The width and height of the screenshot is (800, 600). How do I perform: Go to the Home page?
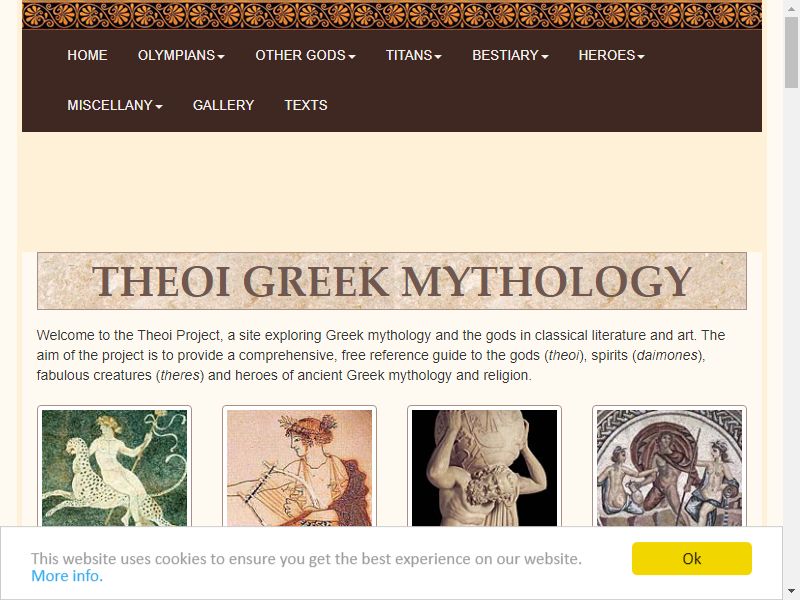pos(87,55)
